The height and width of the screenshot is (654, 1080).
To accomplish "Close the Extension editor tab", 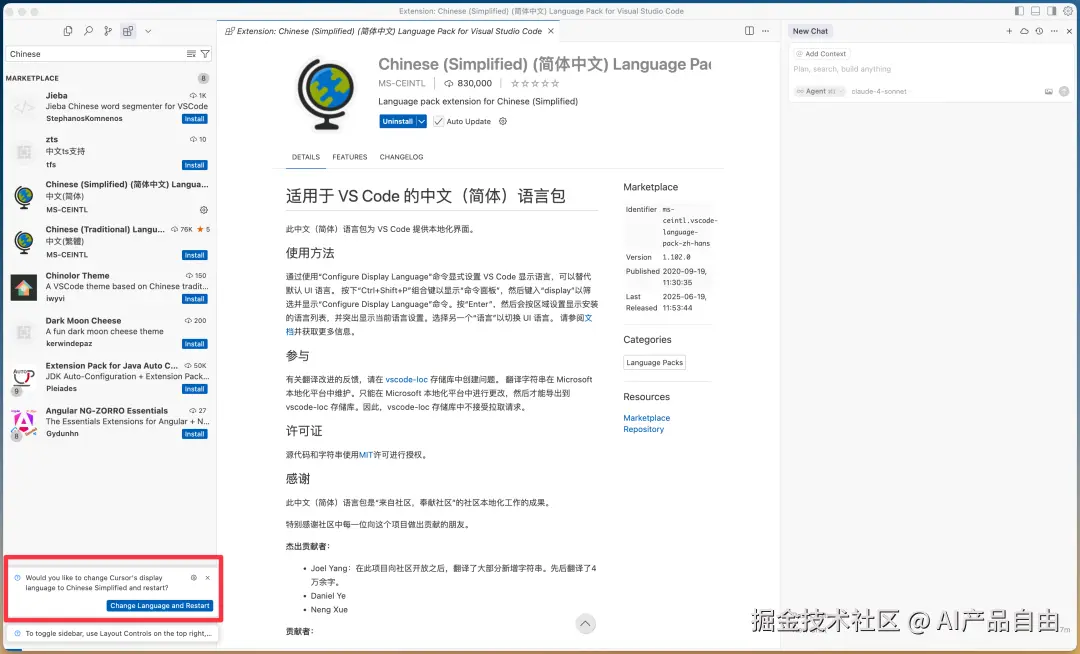I will [550, 31].
